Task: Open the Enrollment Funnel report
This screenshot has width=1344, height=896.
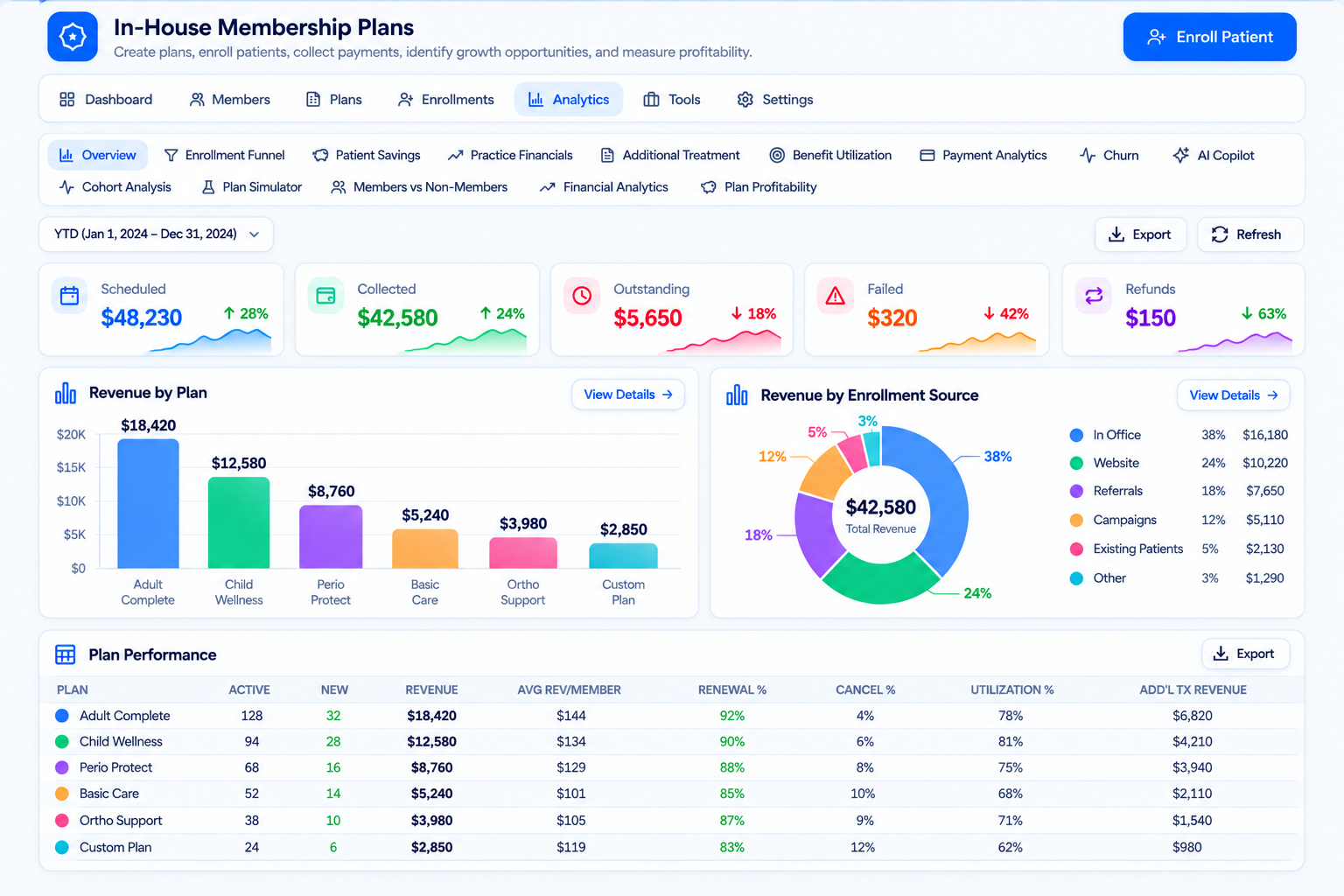Action: click(225, 155)
